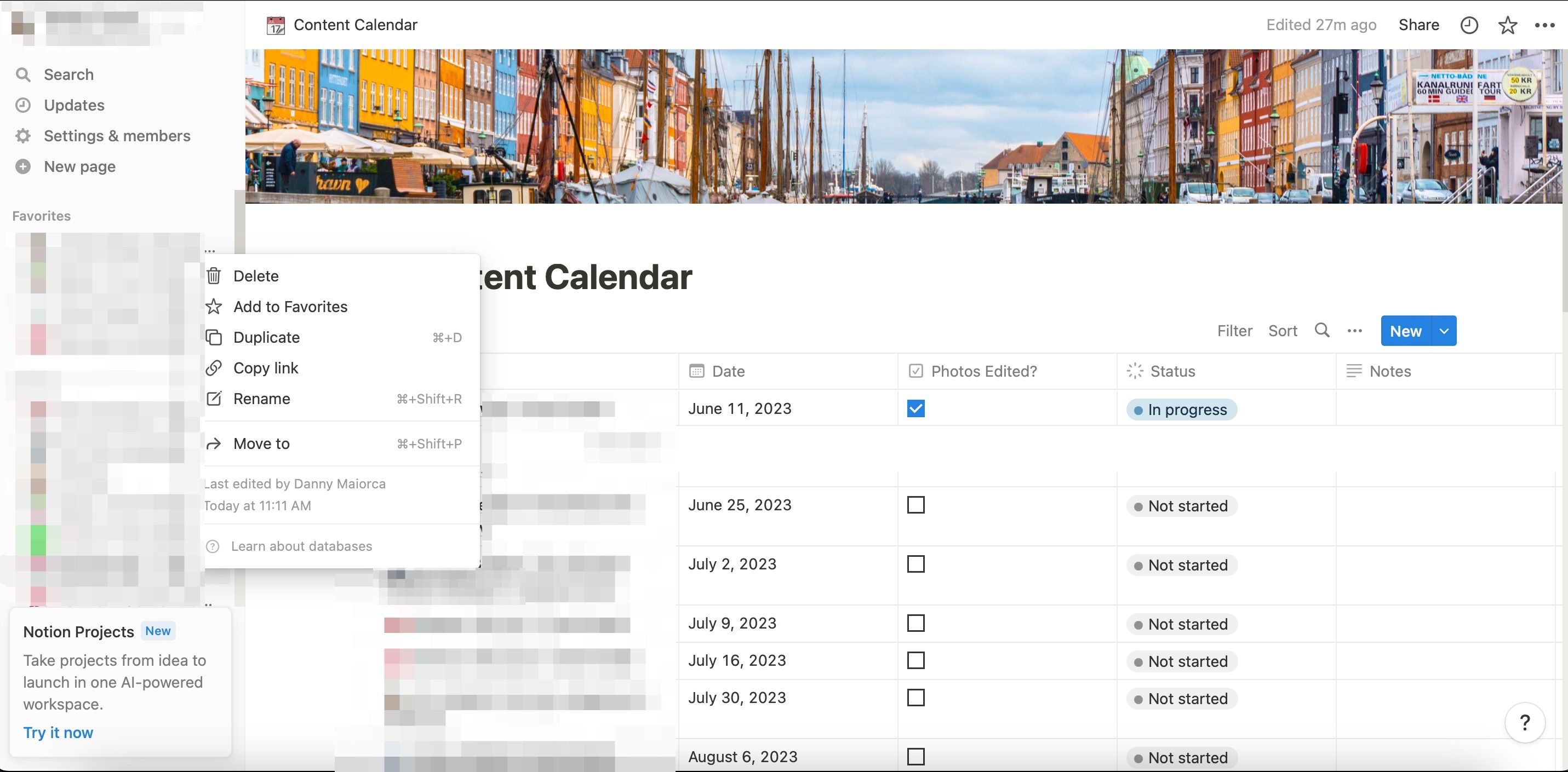Click Learn about databases link
Screen dimensions: 1568x772
(300, 545)
